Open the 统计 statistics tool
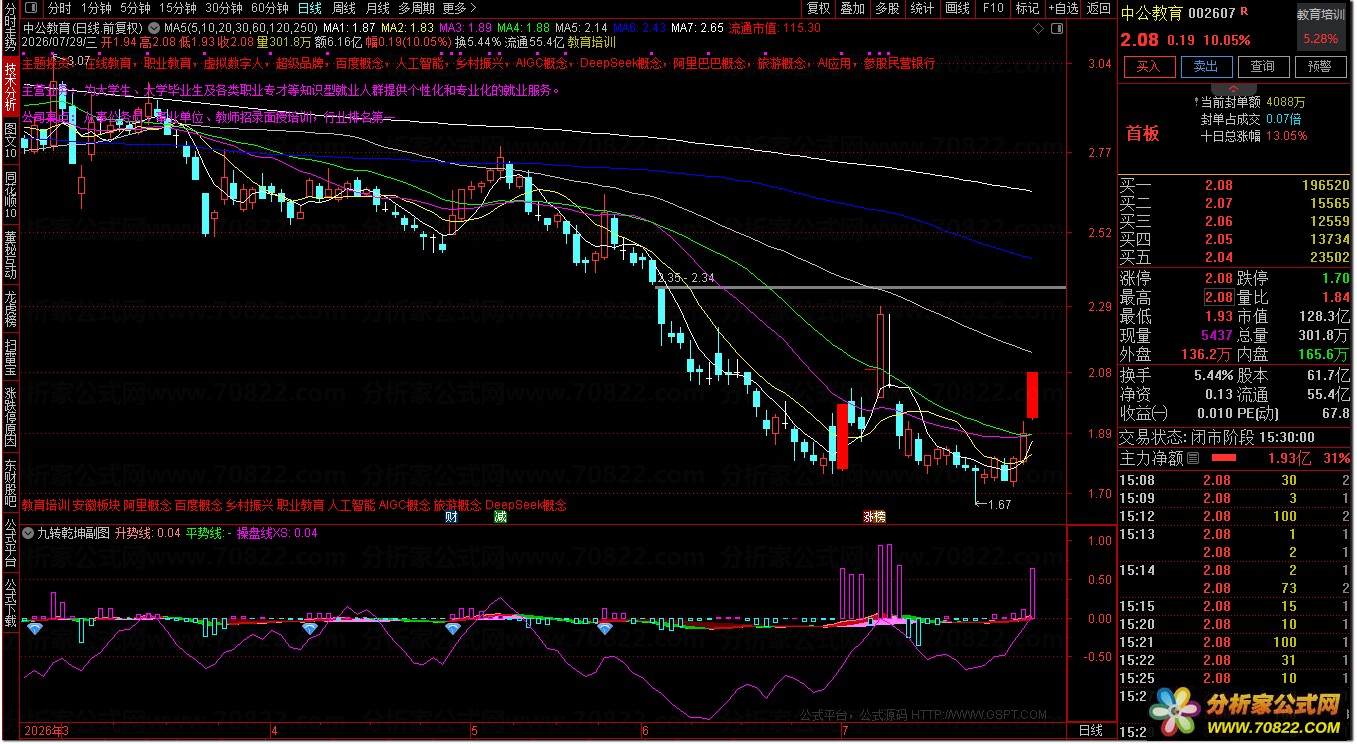 click(922, 8)
